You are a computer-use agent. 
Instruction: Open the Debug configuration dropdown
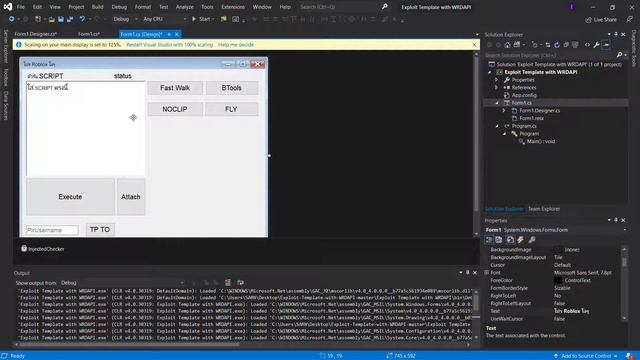coord(125,19)
